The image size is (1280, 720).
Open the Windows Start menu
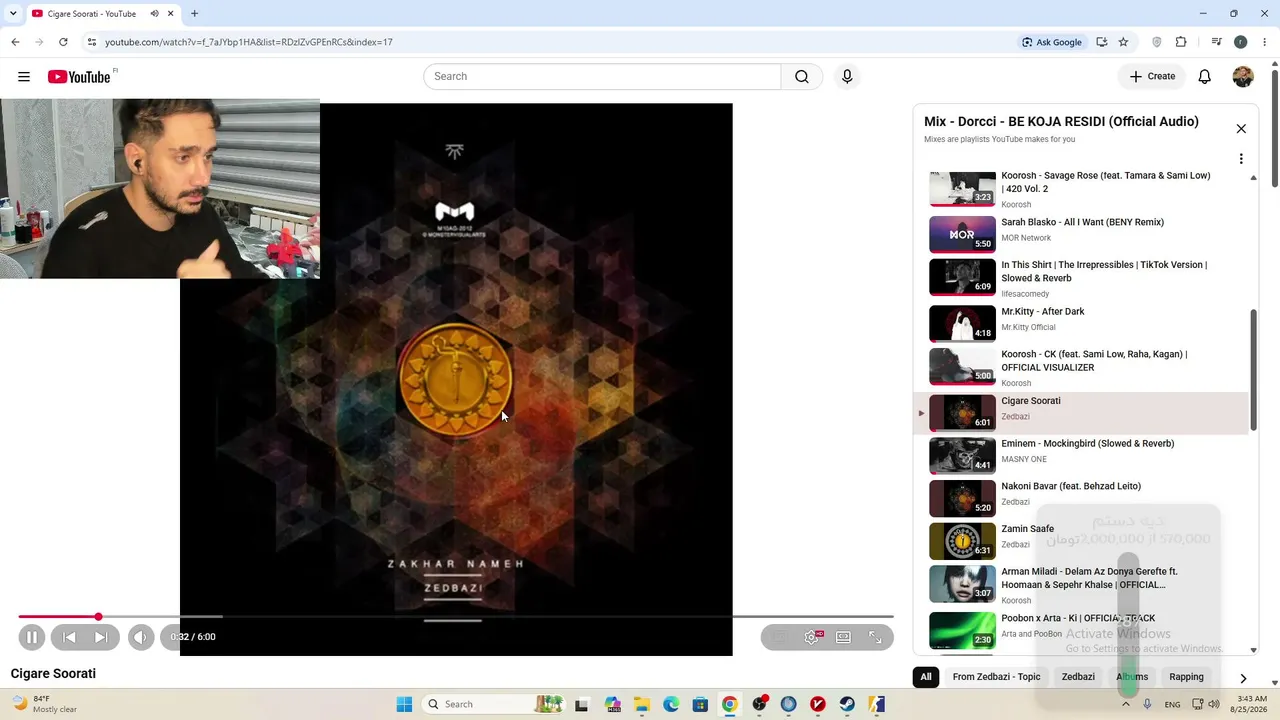tap(404, 704)
